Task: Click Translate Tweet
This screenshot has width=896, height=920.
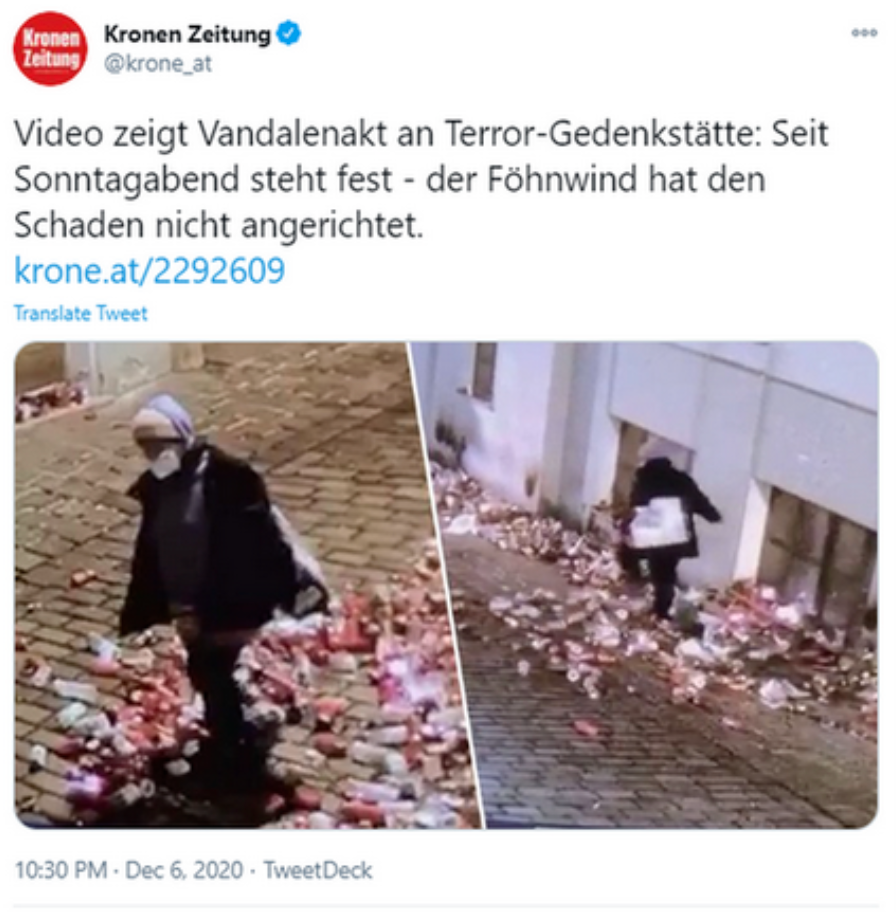Action: [80, 313]
